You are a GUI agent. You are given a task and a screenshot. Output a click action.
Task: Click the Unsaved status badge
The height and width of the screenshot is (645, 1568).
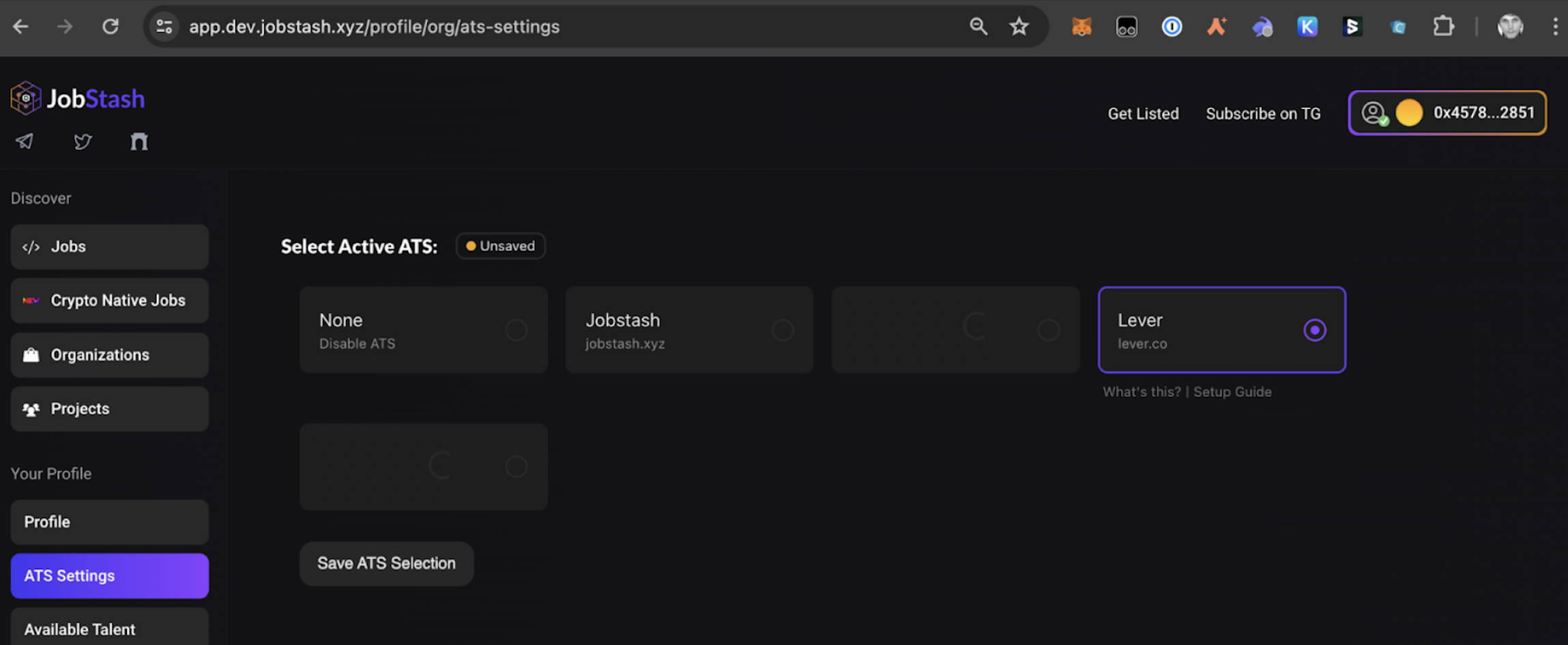[x=500, y=246]
